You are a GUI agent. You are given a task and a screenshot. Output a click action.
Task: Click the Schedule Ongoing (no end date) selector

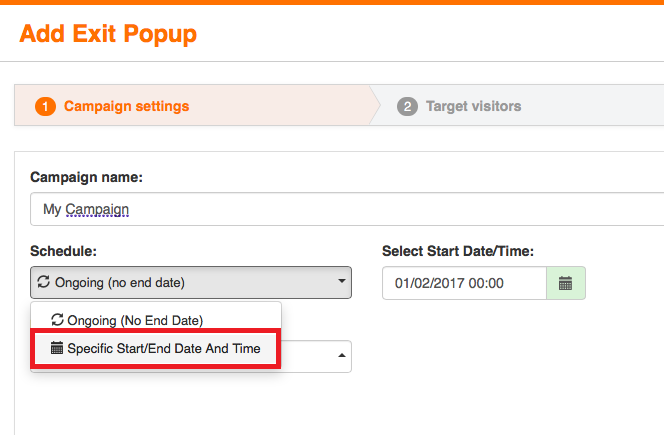(191, 283)
